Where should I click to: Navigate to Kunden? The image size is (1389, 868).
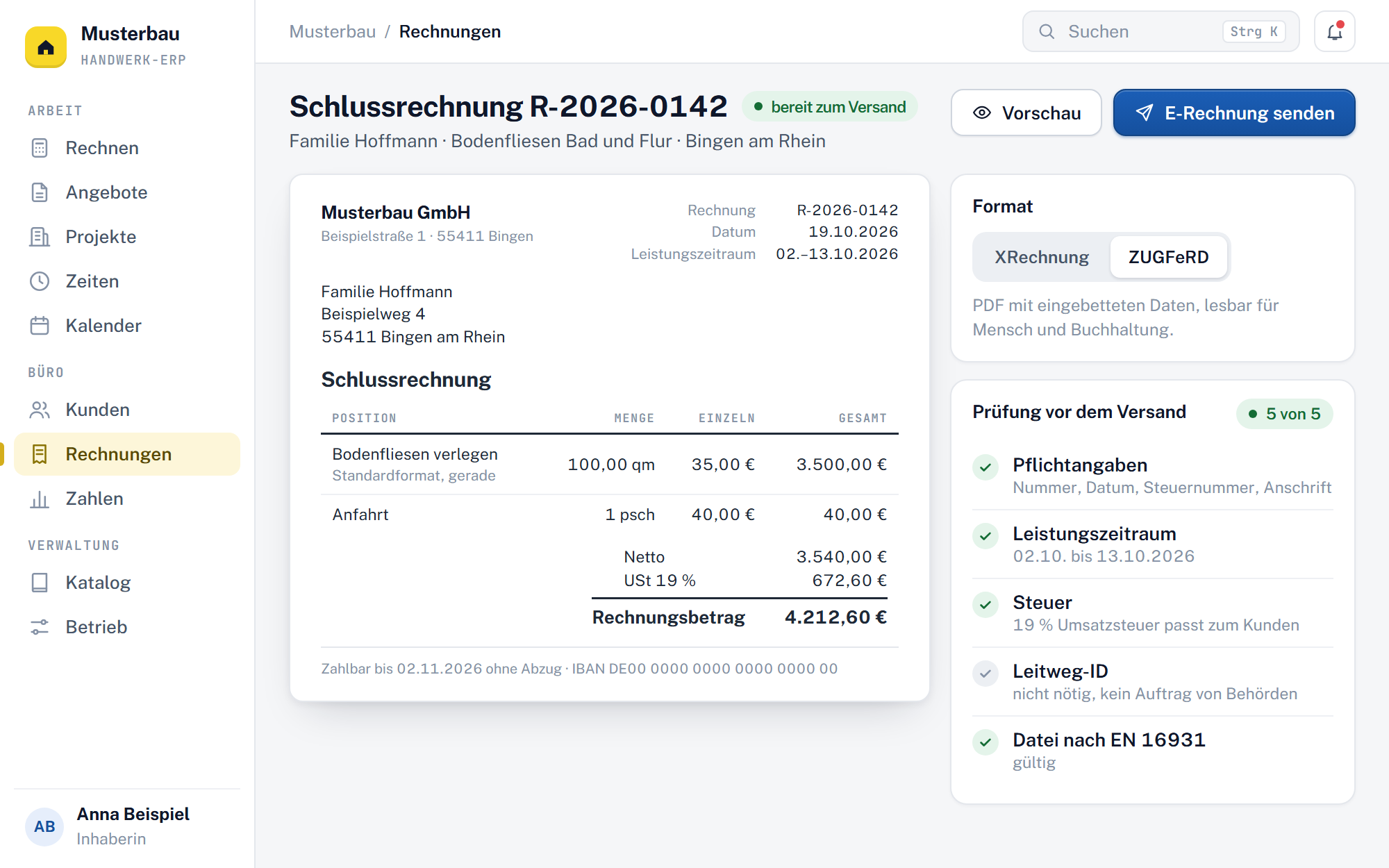click(x=127, y=410)
